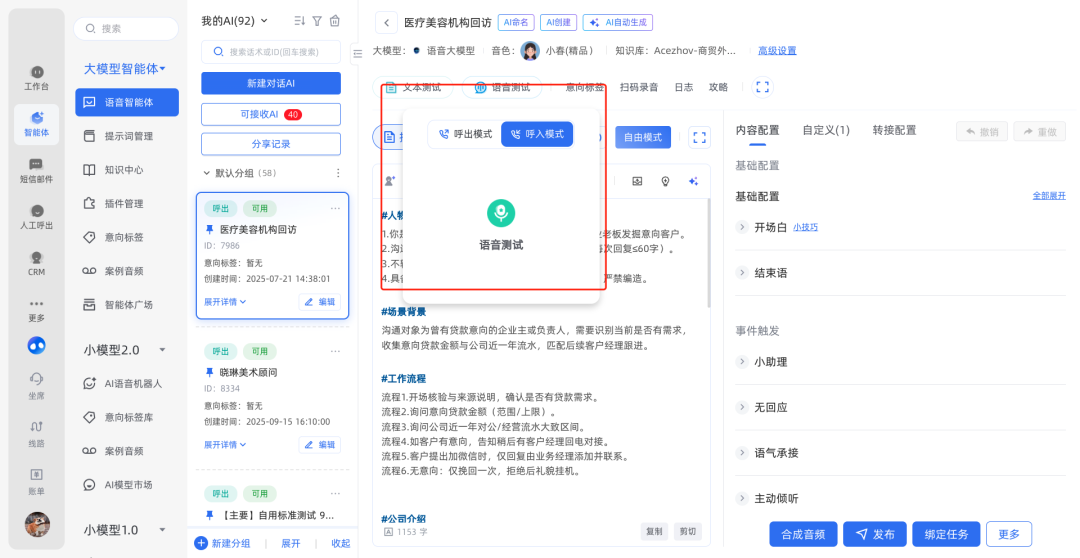Screen dimensions: 1080x558
Task: Open CRM from the left sidebar
Action: point(37,263)
